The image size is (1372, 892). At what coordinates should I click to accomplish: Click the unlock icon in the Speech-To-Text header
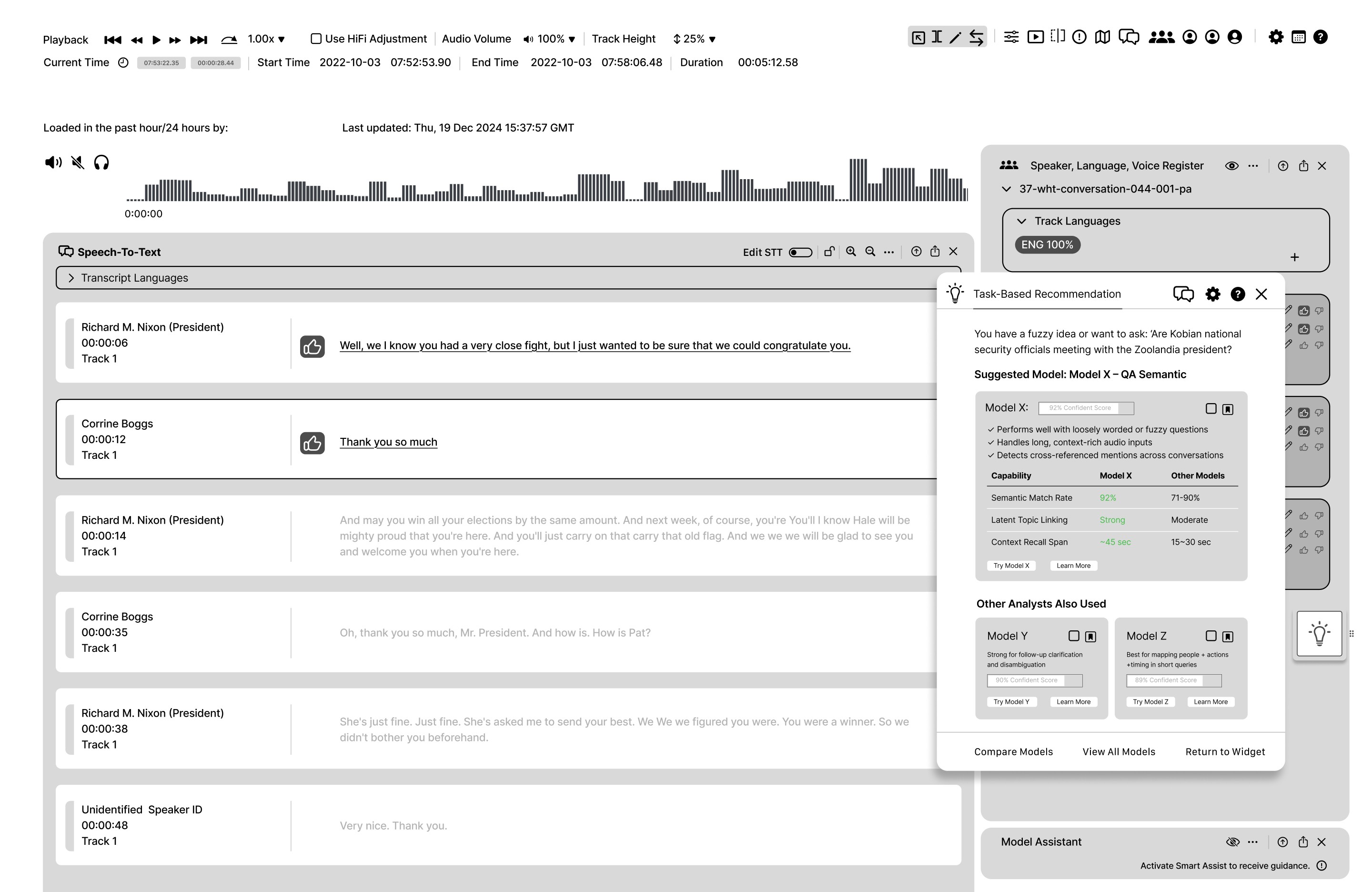(x=829, y=252)
